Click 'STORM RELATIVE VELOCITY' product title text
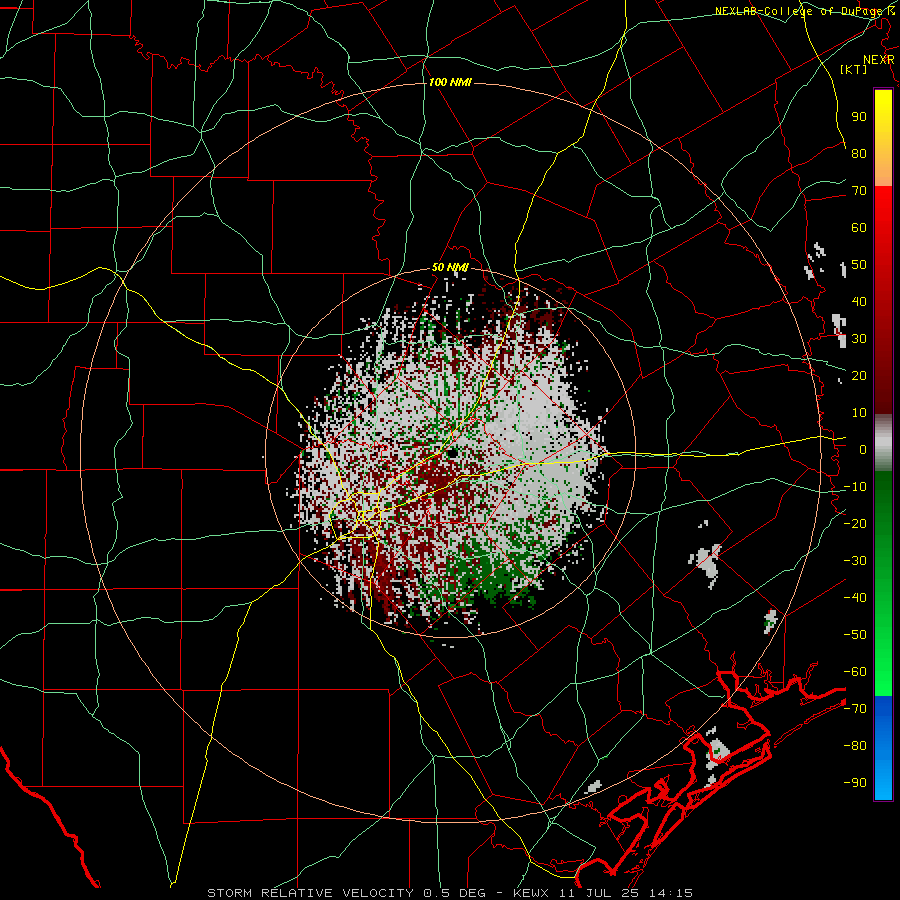 point(310,893)
